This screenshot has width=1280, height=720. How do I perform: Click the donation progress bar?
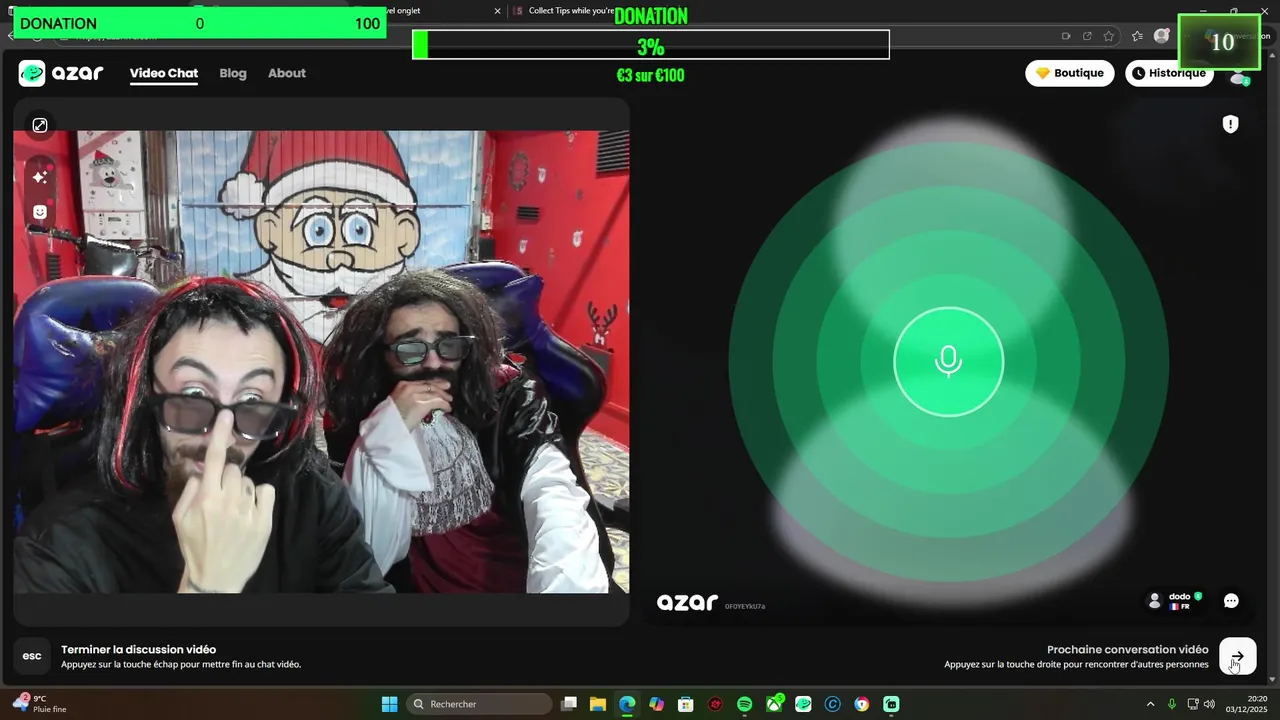pos(651,45)
